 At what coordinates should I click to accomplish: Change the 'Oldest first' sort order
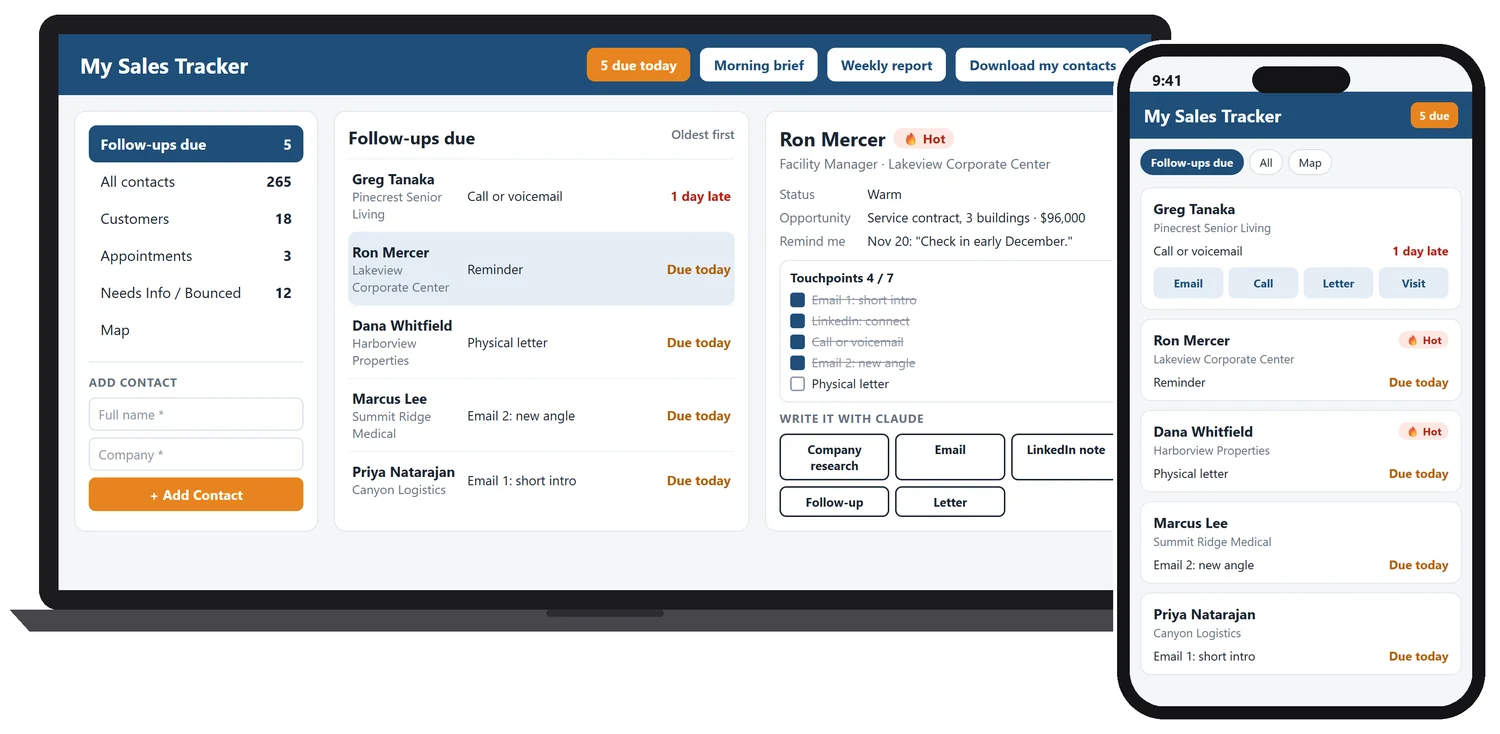pyautogui.click(x=702, y=135)
